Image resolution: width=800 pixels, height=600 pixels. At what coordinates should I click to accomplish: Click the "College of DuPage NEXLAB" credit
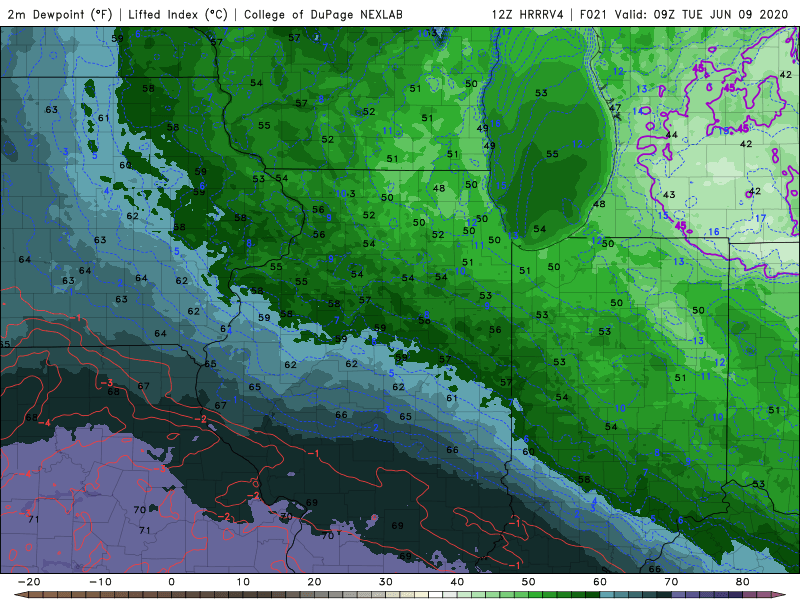(x=323, y=14)
